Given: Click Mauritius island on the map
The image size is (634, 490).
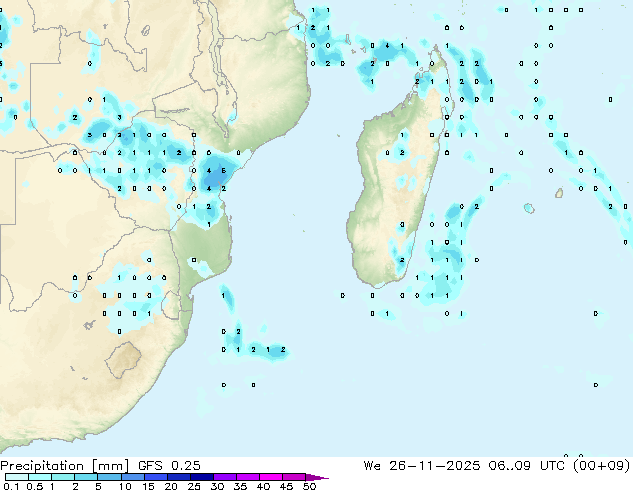Looking at the screenshot, I should pyautogui.click(x=559, y=193).
